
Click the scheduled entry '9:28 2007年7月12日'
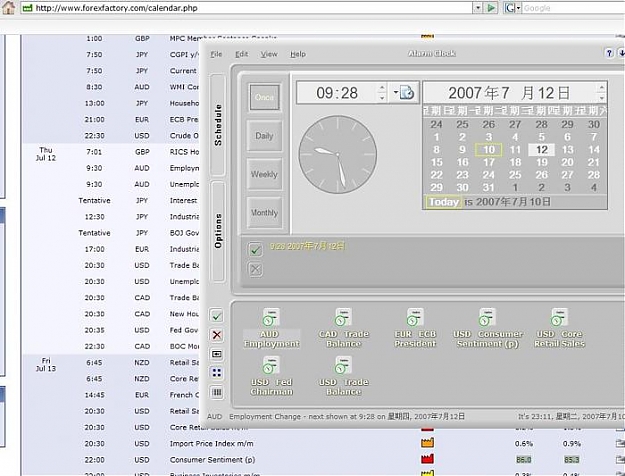pyautogui.click(x=307, y=246)
